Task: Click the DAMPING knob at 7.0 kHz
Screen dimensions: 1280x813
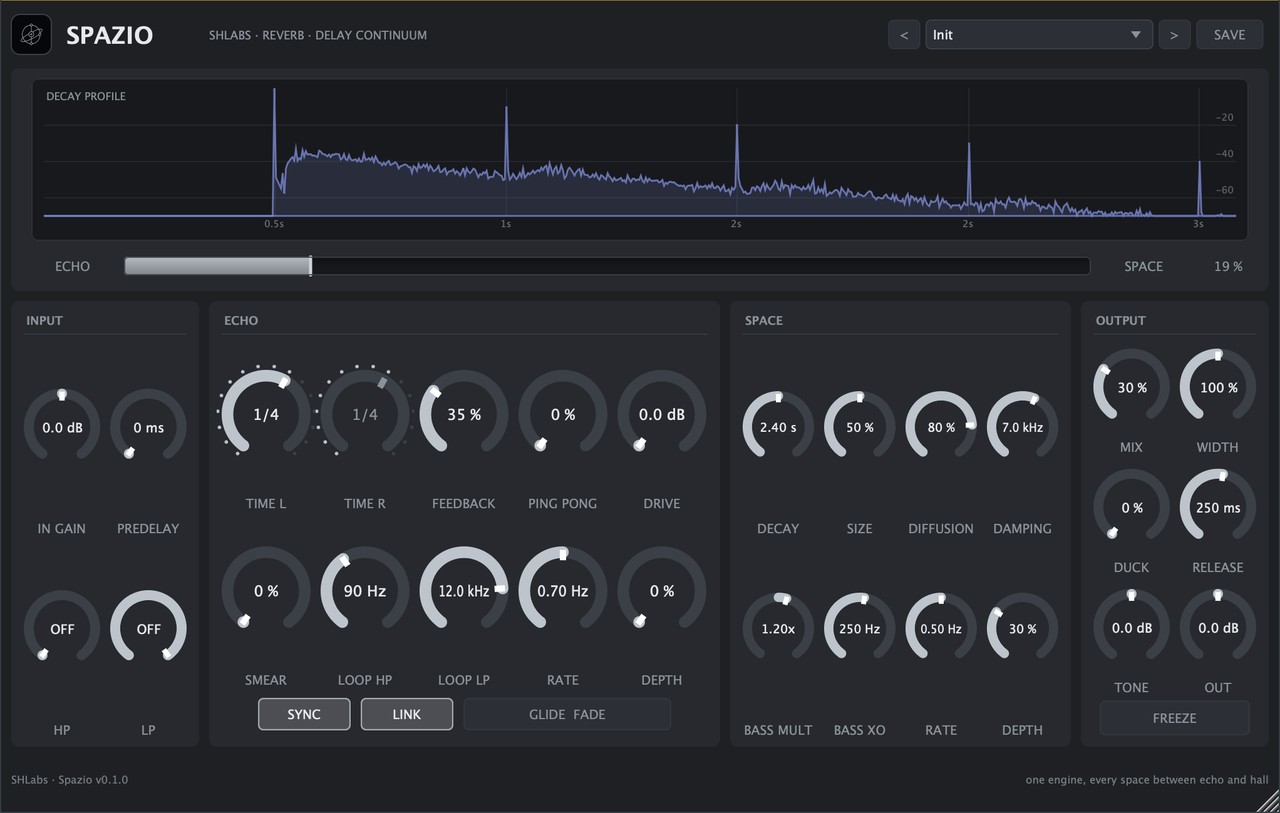Action: point(1023,427)
